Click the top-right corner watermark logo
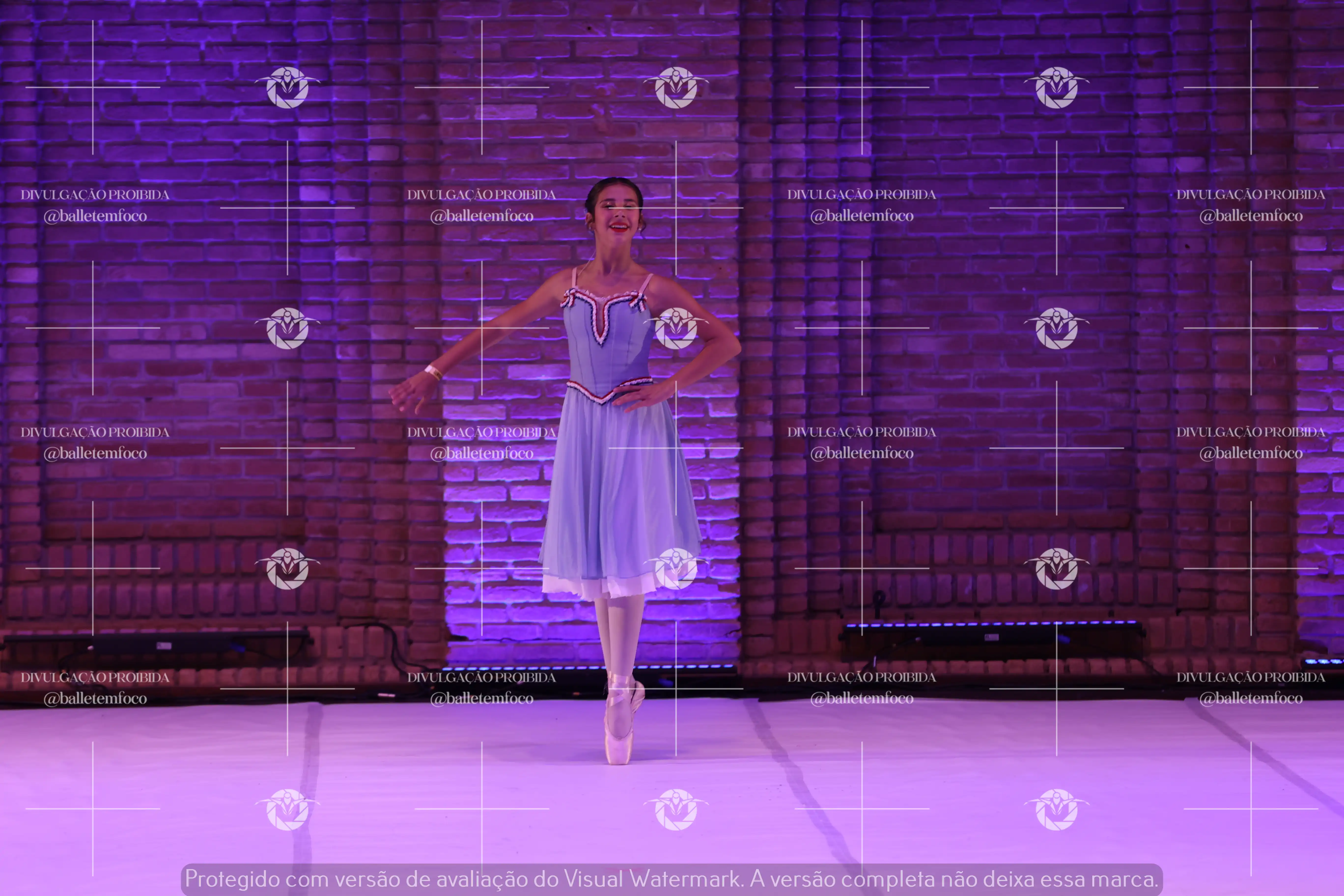The height and width of the screenshot is (896, 1344). (x=1057, y=87)
